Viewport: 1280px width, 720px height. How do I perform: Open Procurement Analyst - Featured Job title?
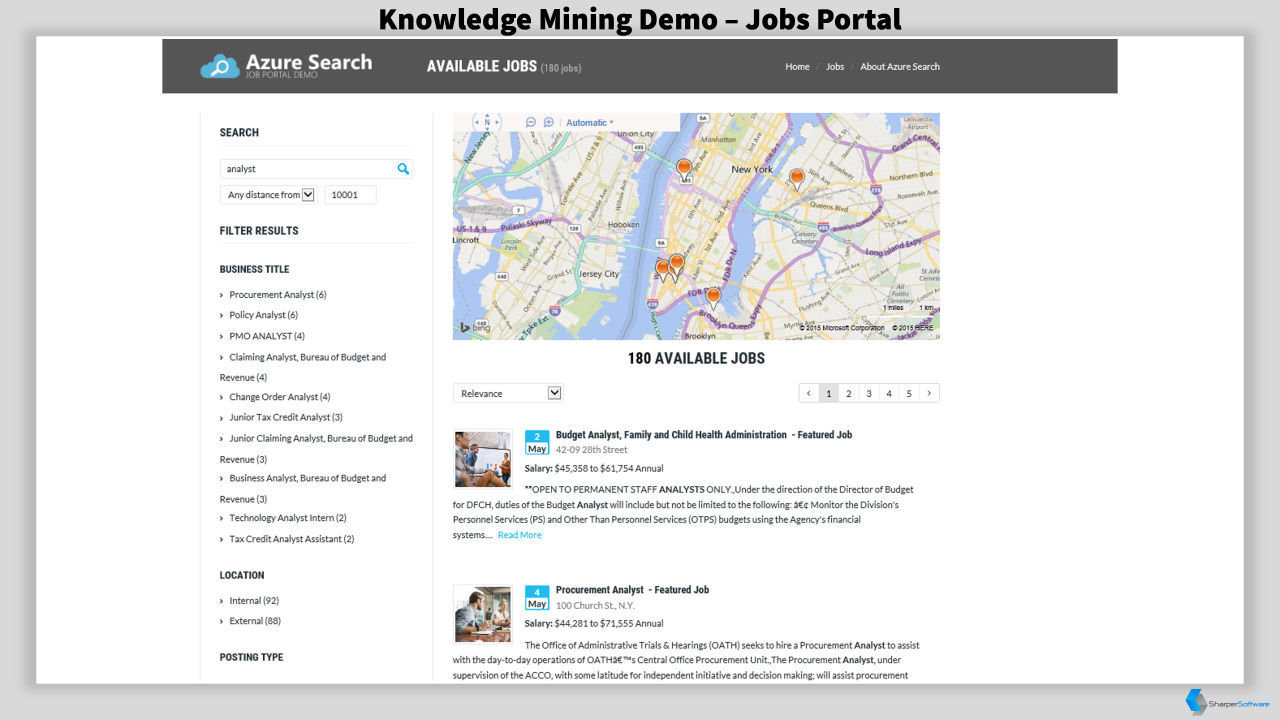pos(632,590)
